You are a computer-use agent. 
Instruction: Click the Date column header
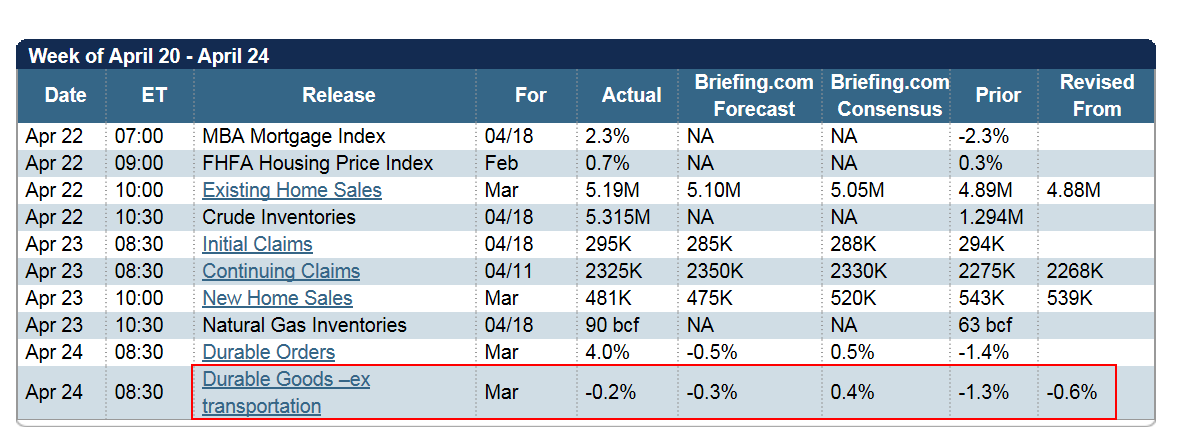[66, 95]
